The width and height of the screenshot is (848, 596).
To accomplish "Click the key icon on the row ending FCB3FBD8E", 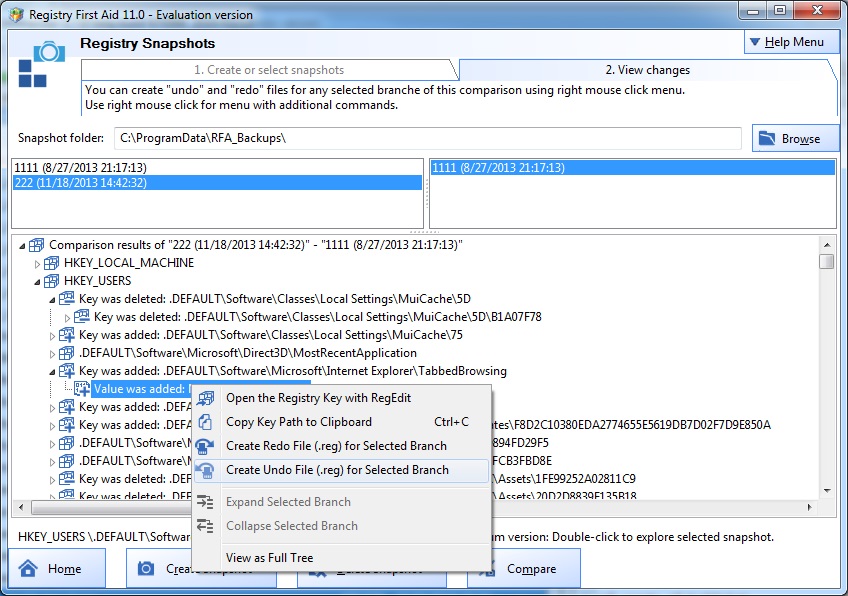I will 67,461.
